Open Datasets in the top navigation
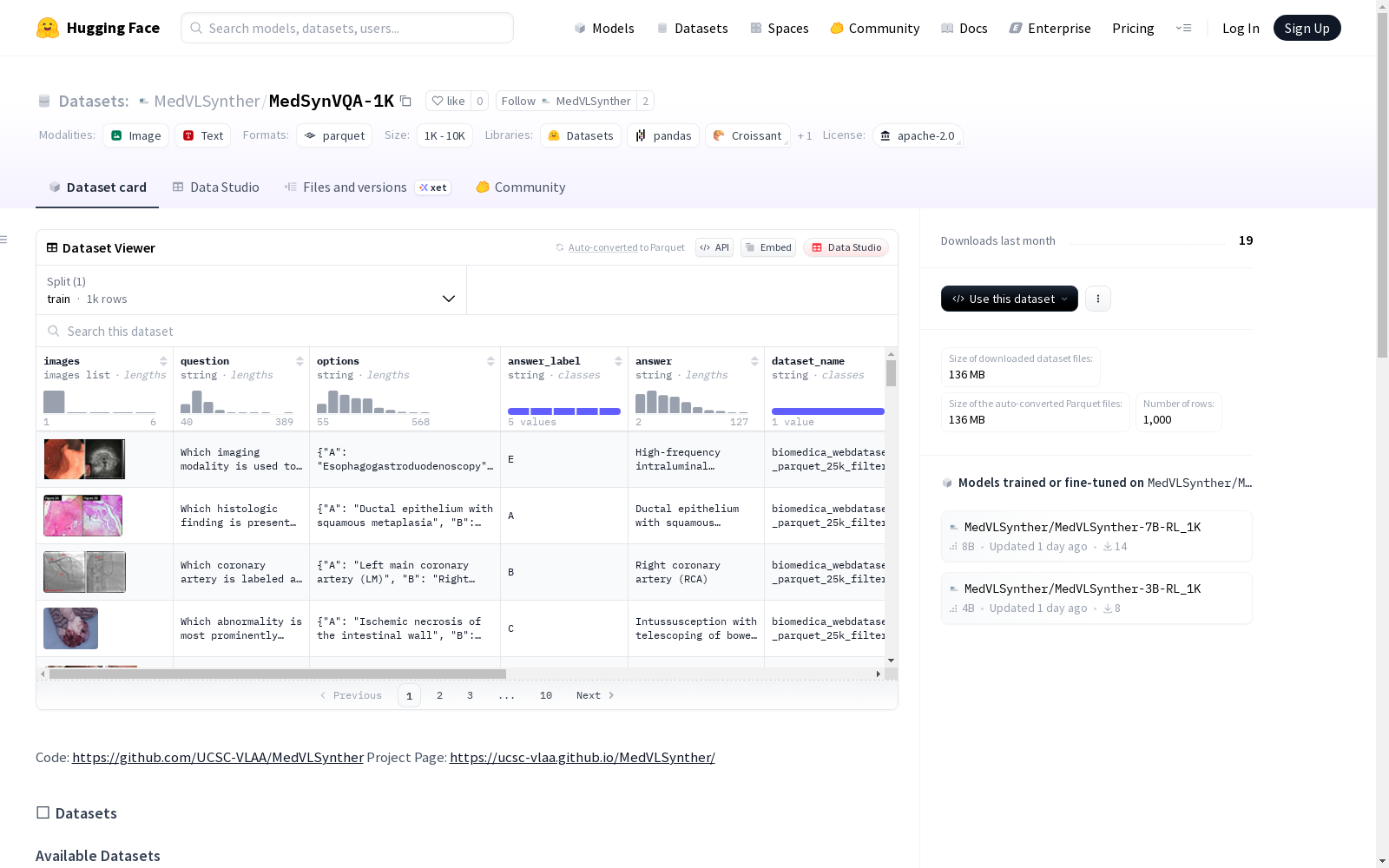Viewport: 1389px width, 868px height. (692, 28)
